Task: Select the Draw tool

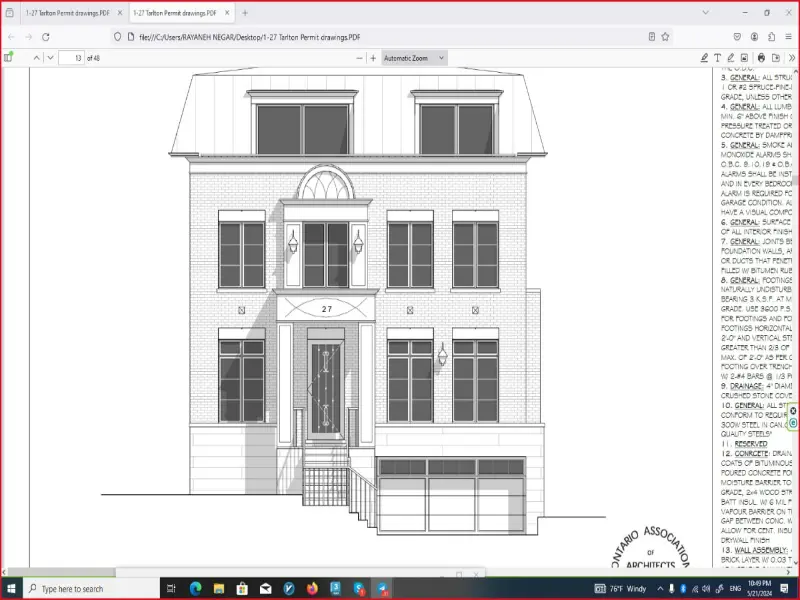Action: click(731, 58)
